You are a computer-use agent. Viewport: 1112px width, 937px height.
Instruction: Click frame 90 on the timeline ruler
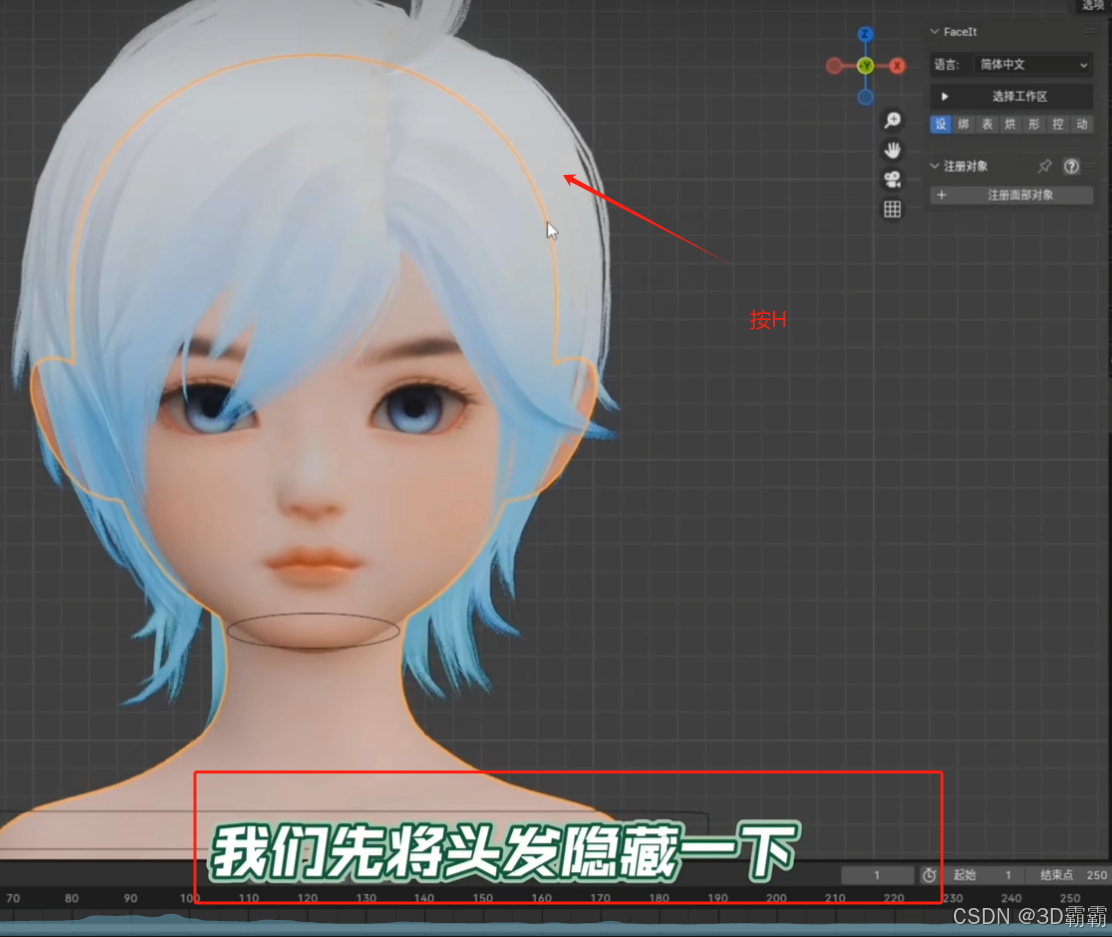(x=130, y=898)
